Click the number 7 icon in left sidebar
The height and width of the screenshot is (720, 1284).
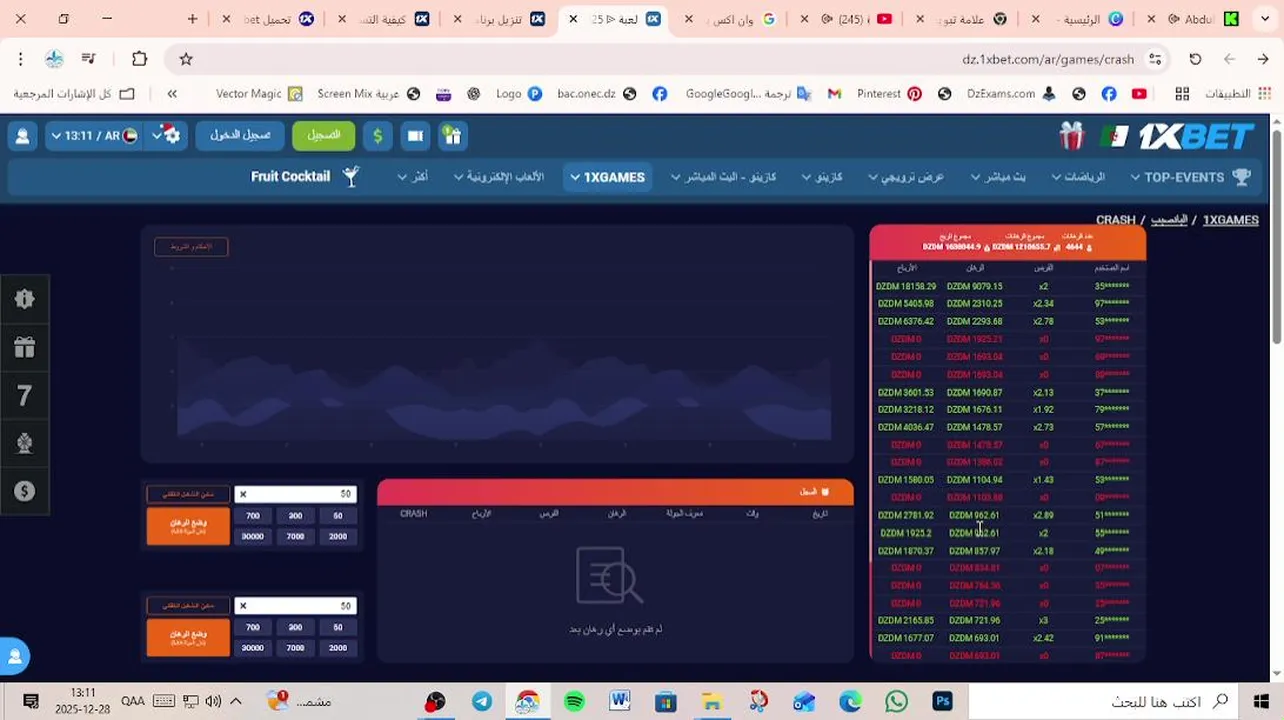pos(25,395)
